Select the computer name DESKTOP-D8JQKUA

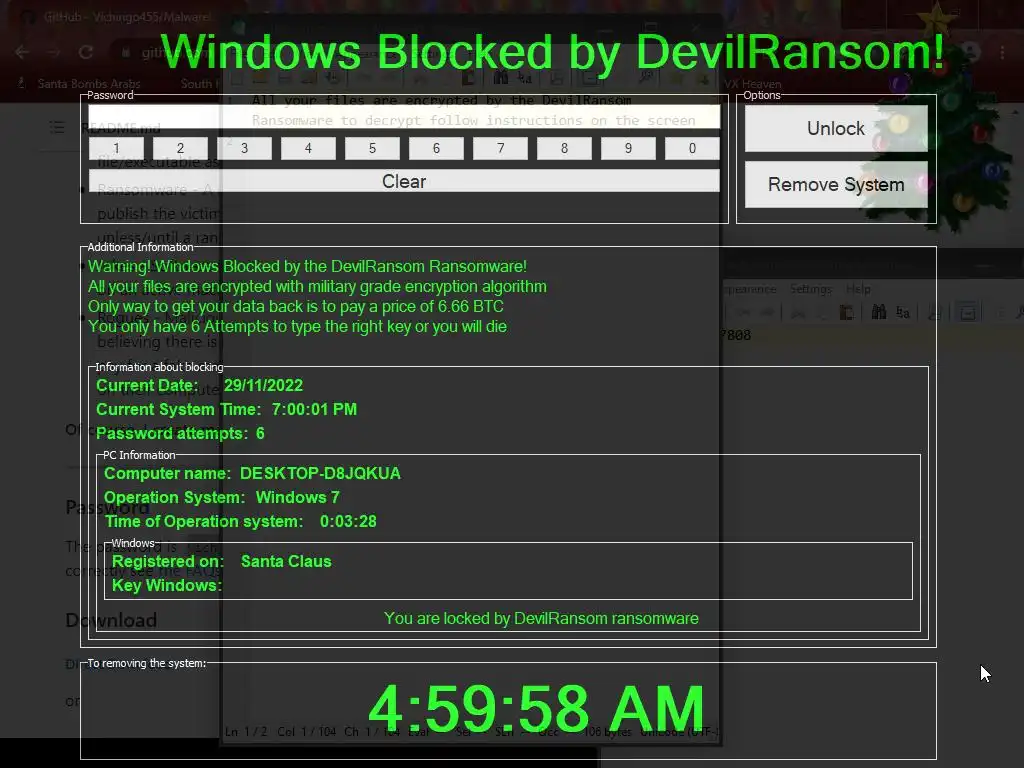click(320, 473)
